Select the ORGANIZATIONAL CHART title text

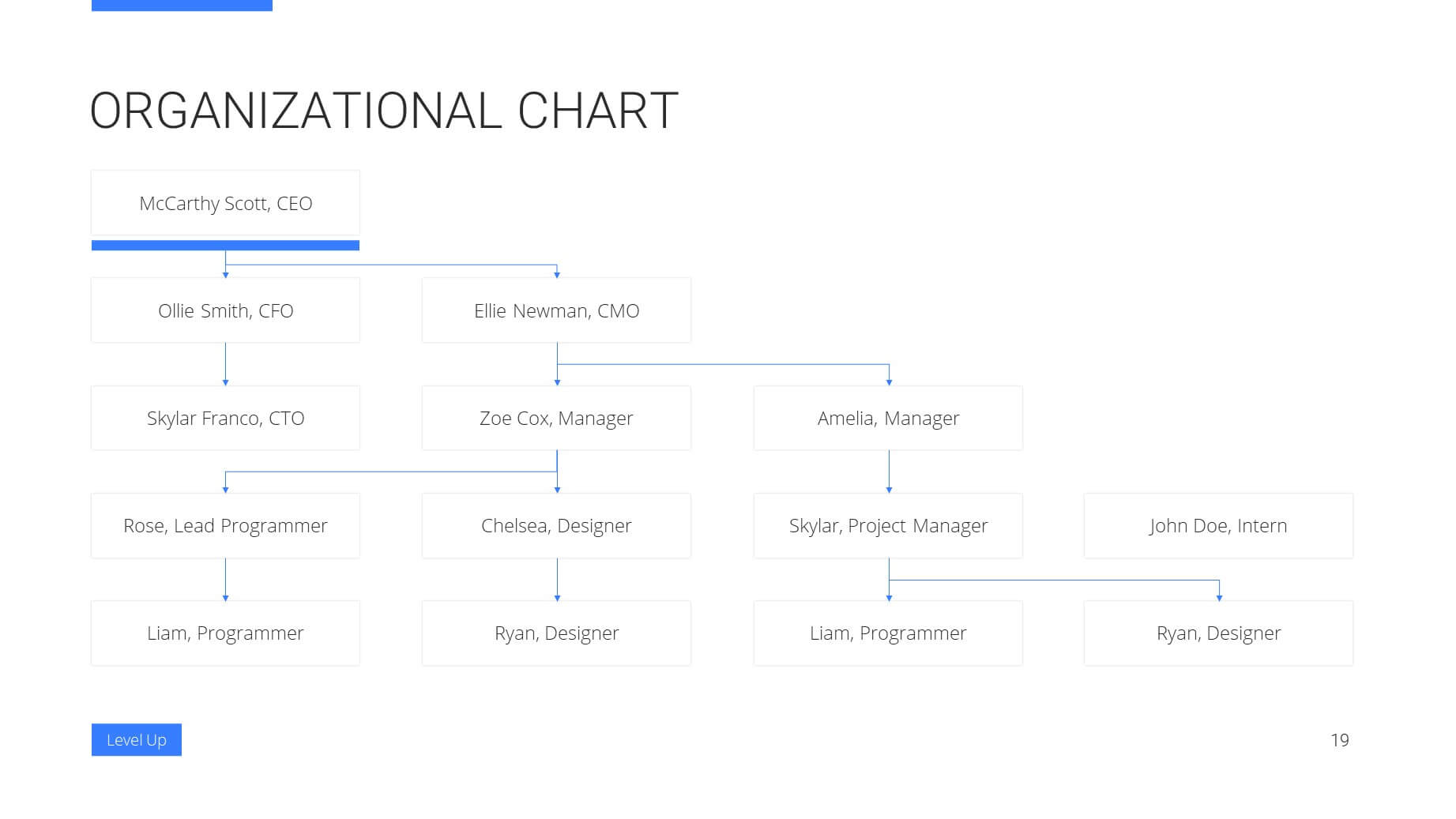384,111
